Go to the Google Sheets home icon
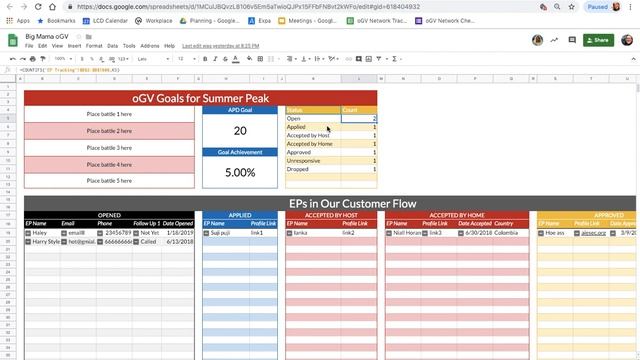This screenshot has width=640, height=360. (13, 40)
